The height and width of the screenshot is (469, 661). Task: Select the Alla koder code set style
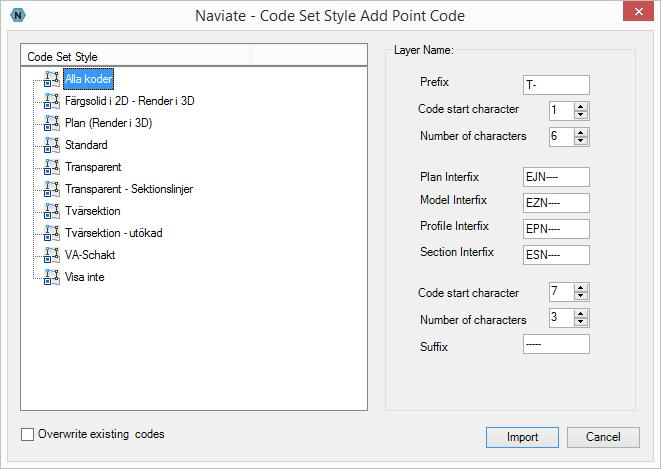[x=89, y=79]
